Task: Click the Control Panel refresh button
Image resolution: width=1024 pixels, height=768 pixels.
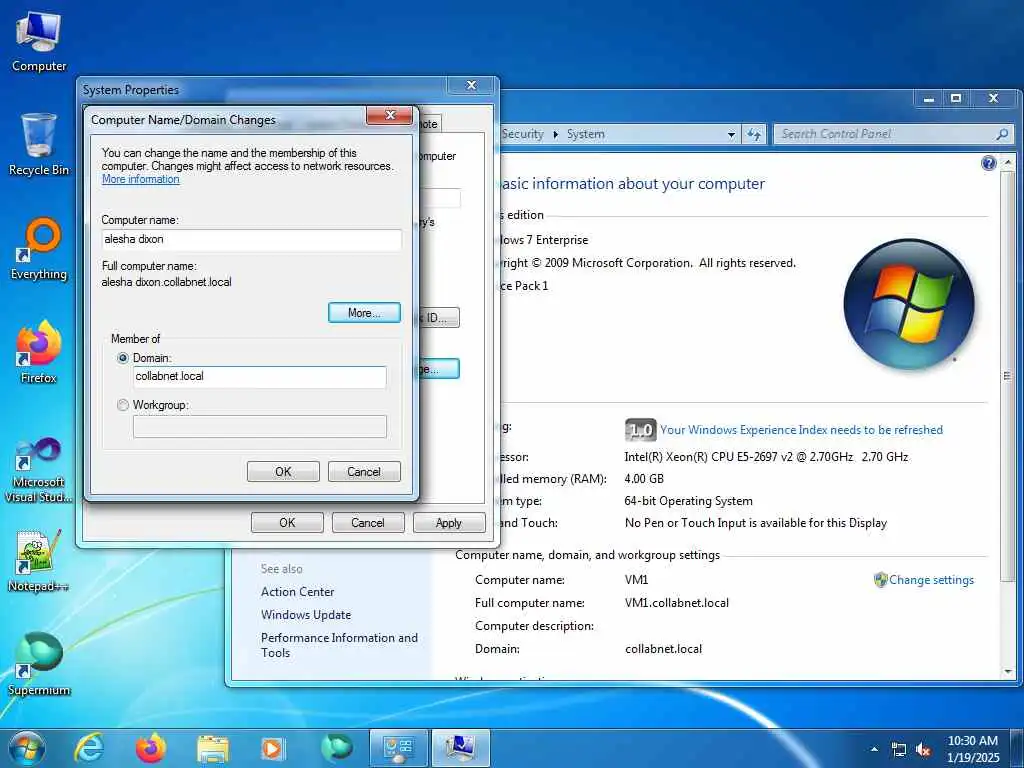Action: tap(754, 134)
